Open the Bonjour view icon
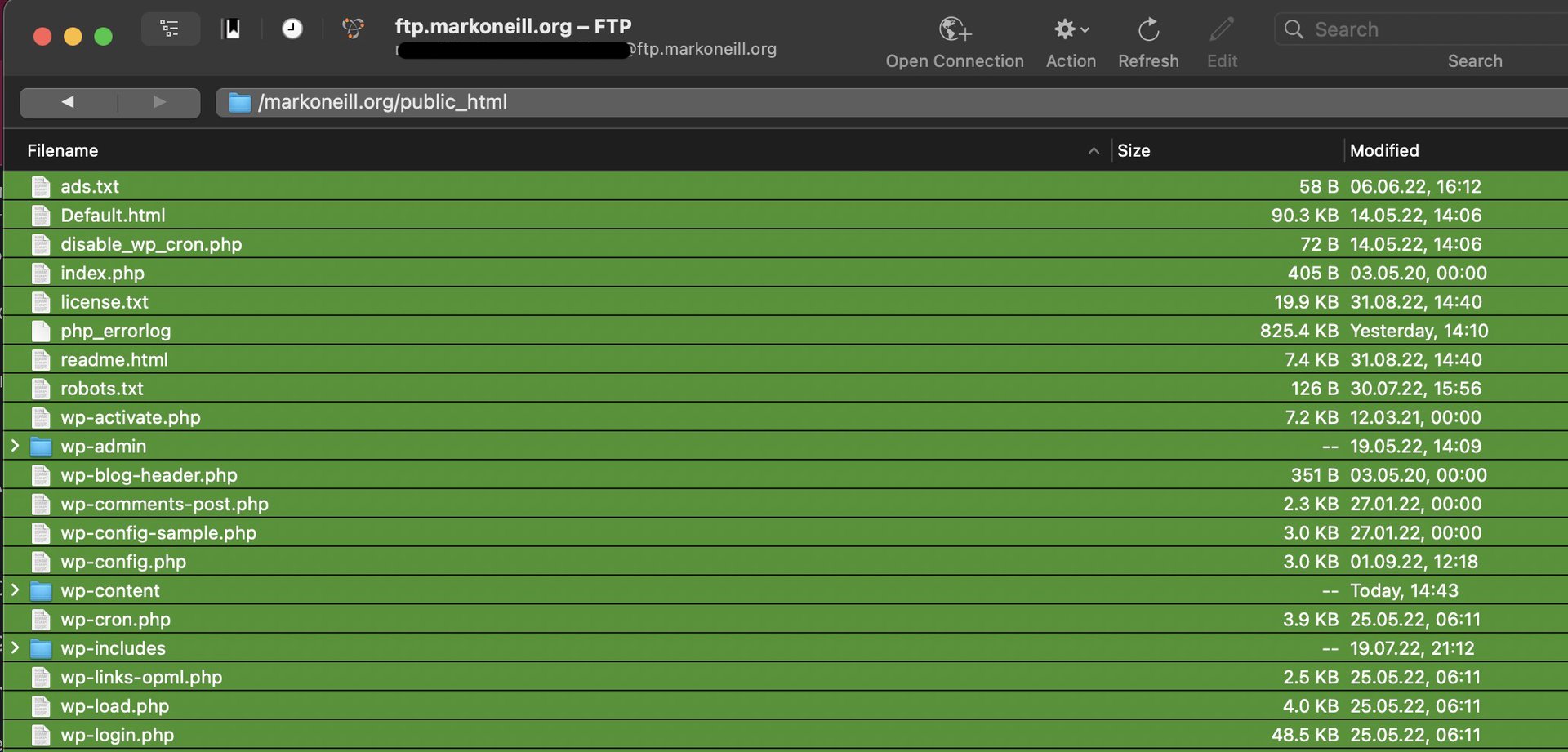1568x752 pixels. [x=353, y=29]
